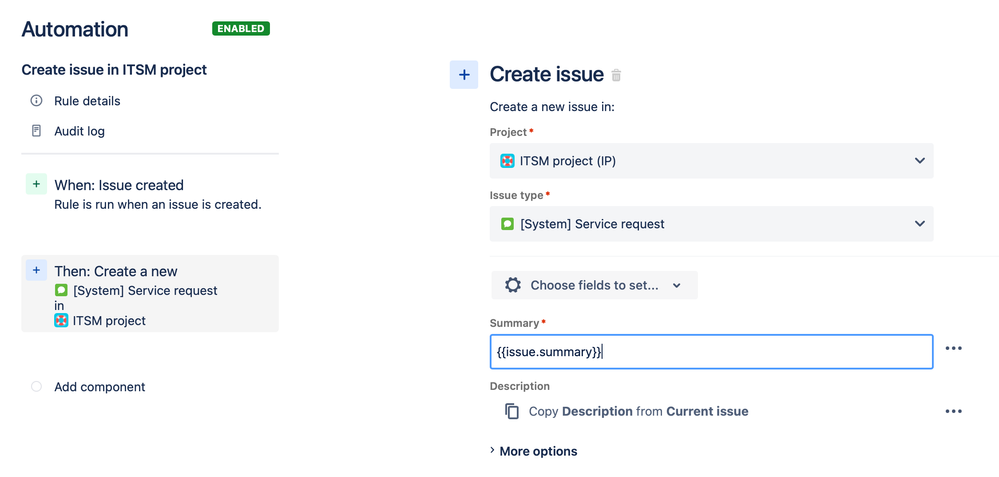The image size is (999, 477).
Task: Open the Project dropdown showing ITSM project (IP)
Action: tap(712, 160)
